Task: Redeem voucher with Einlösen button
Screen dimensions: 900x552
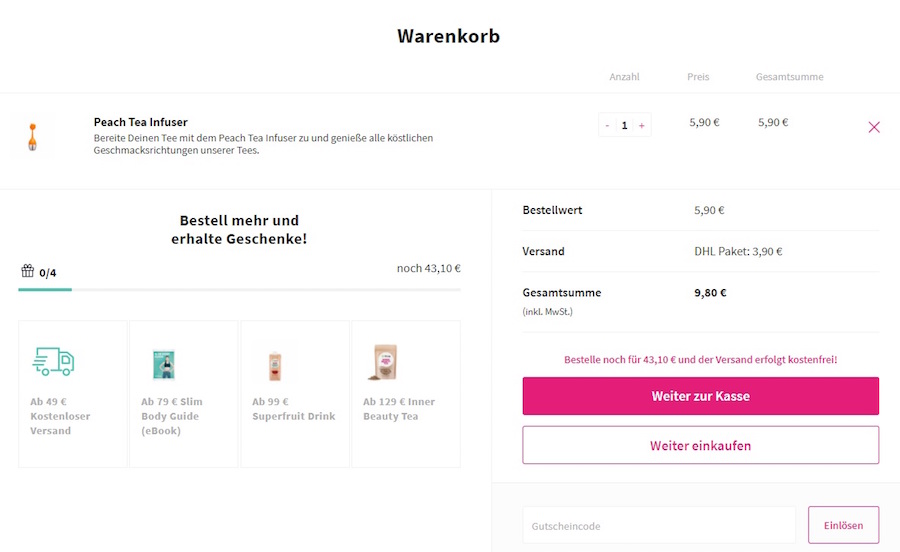Action: (x=843, y=525)
